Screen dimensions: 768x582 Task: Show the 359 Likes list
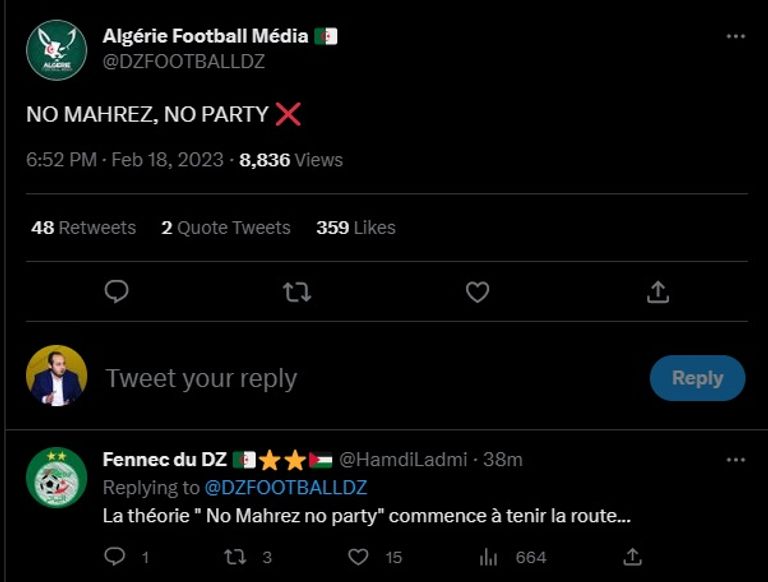point(355,227)
